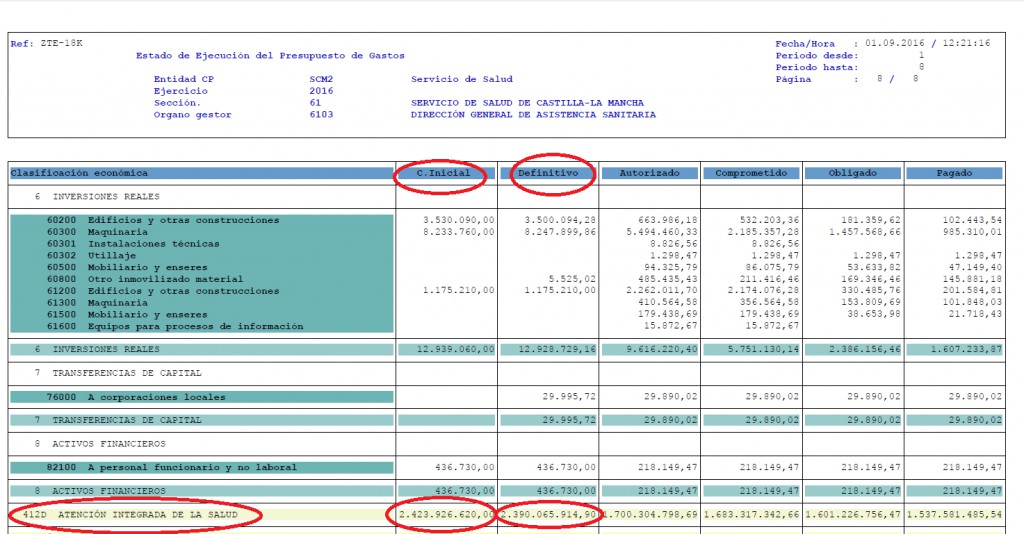
Task: Click the total Autorizado value '9.616.220,40'
Action: 662,349
